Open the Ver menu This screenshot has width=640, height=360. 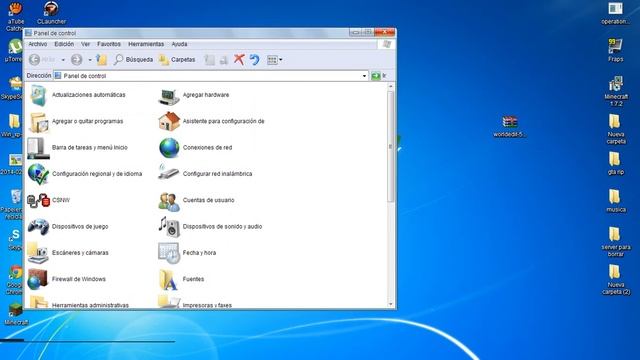85,44
